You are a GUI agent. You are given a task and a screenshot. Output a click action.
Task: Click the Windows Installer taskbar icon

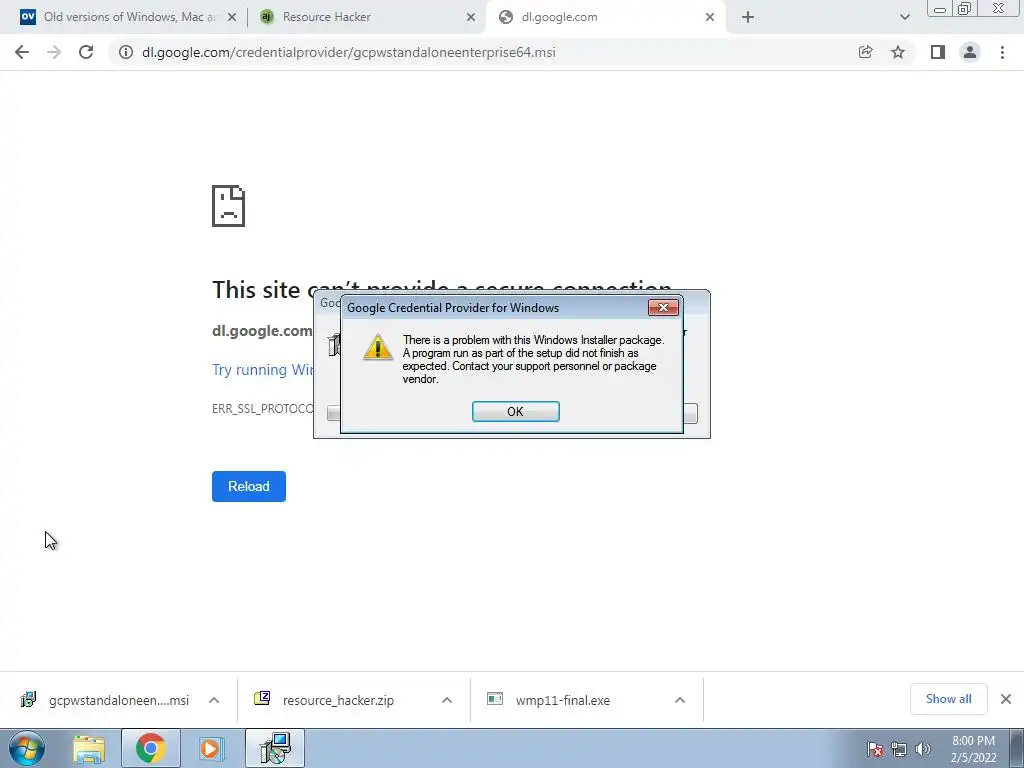click(275, 748)
